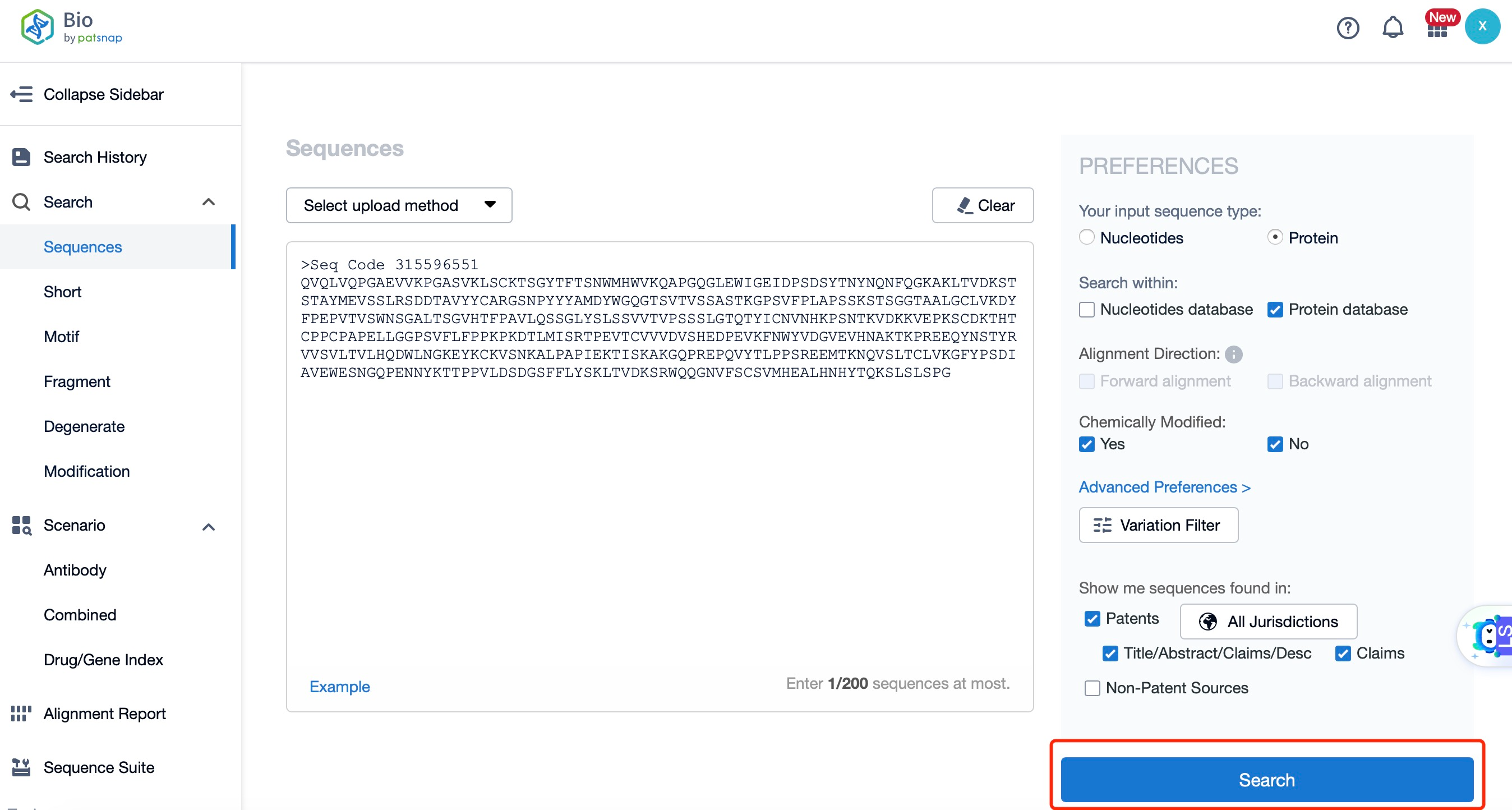Click the Scenario panel icon
This screenshot has height=810, width=1512.
22,524
